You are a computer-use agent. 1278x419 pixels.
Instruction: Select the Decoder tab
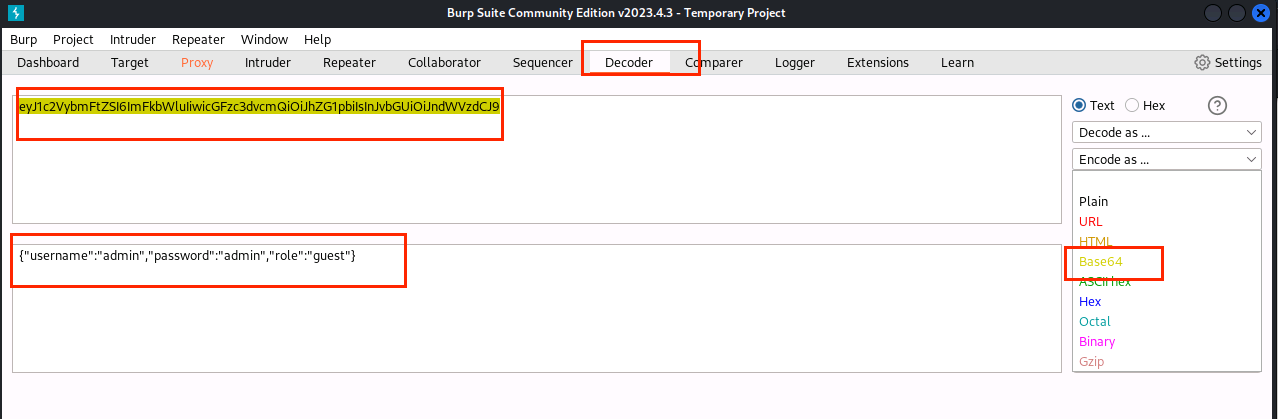(629, 62)
